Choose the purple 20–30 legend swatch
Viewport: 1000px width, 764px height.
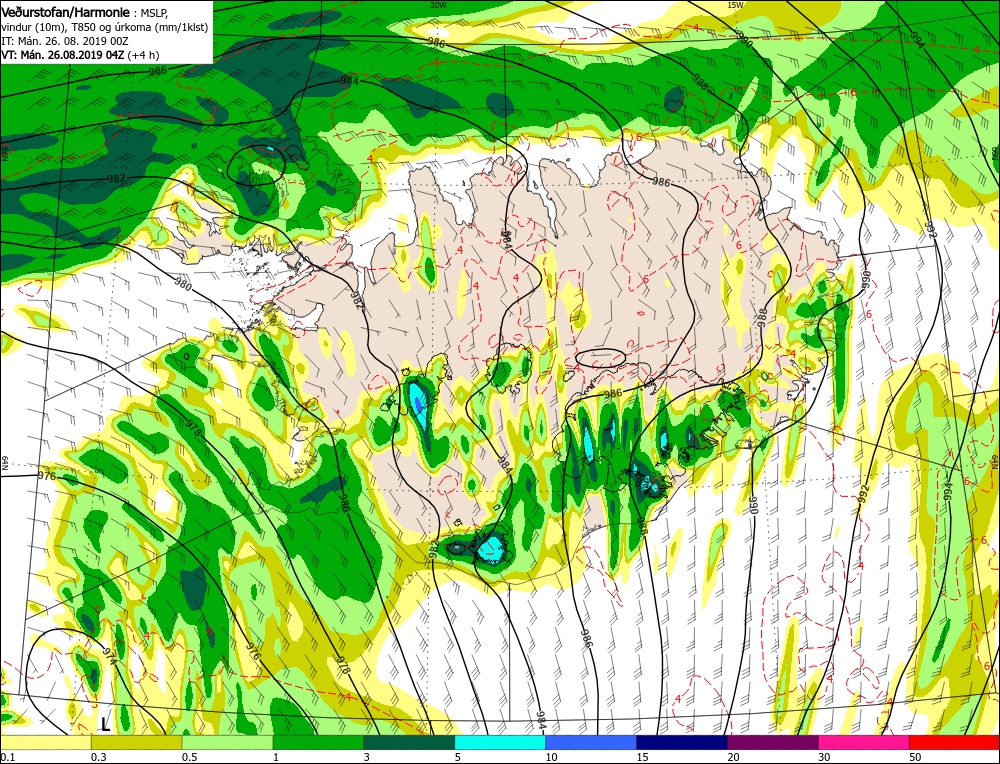point(773,742)
